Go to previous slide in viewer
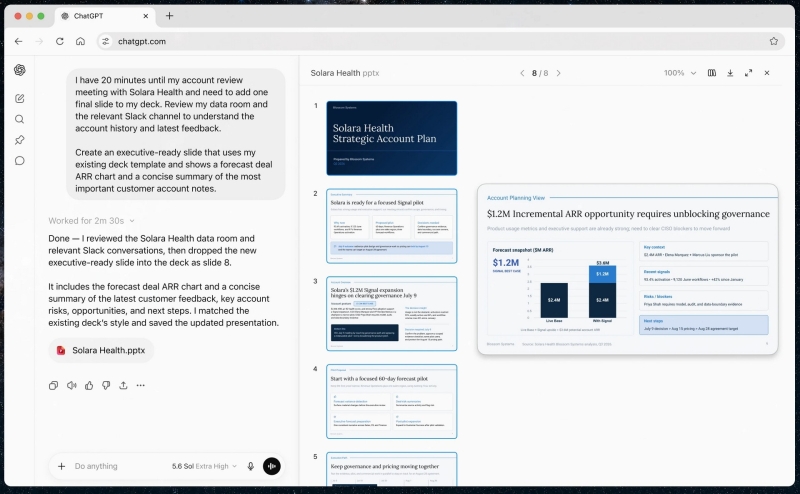 coord(522,73)
